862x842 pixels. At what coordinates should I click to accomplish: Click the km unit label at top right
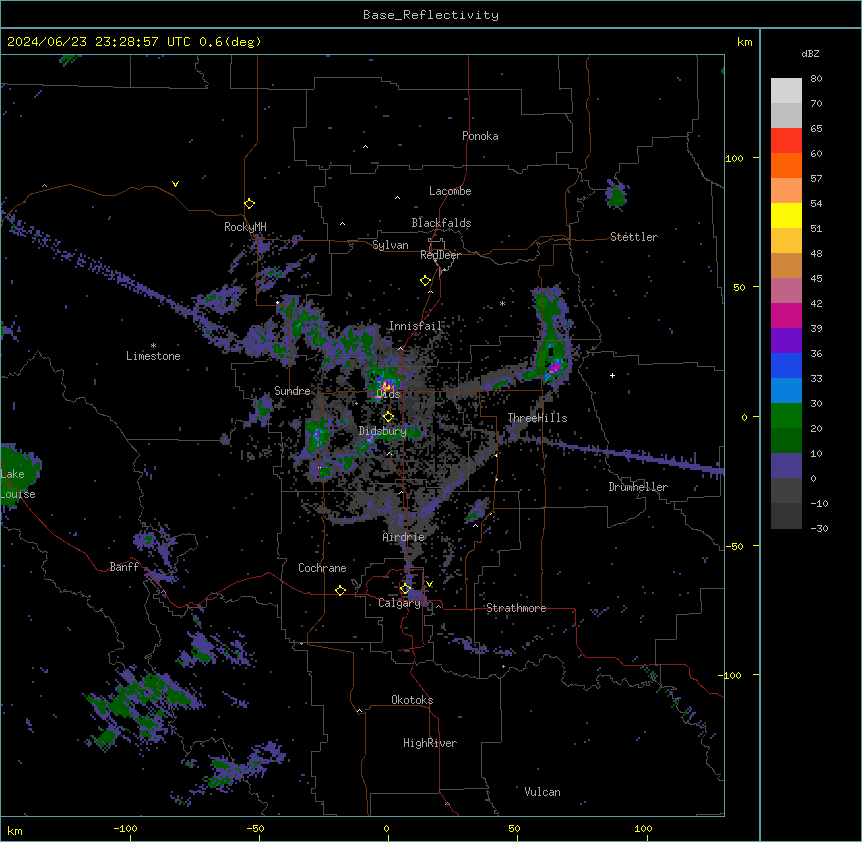pos(744,42)
